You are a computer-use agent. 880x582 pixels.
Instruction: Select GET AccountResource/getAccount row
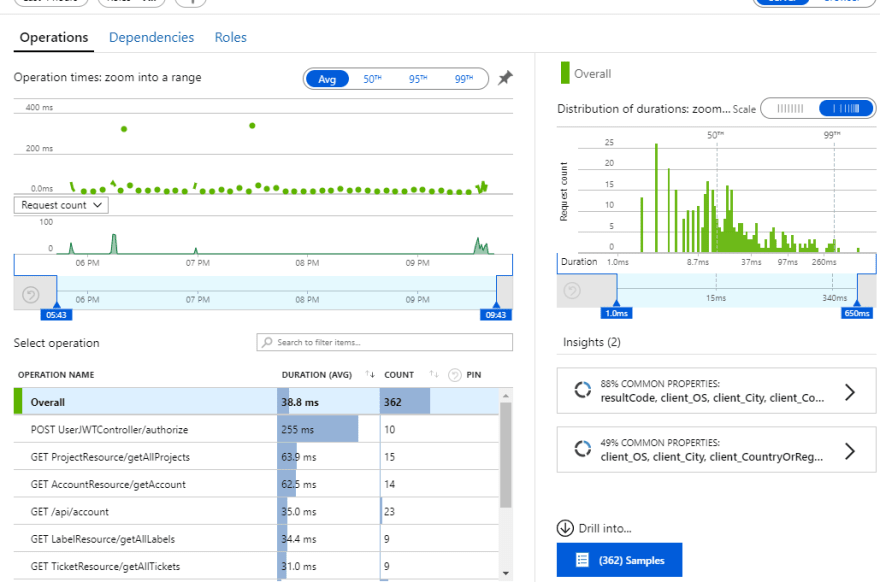point(256,484)
